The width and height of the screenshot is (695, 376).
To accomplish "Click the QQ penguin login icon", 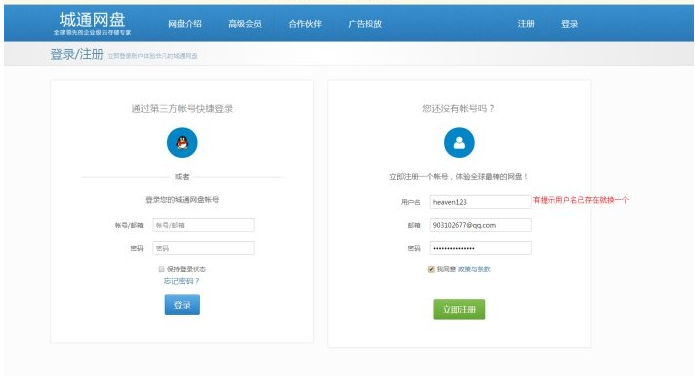I will click(182, 143).
